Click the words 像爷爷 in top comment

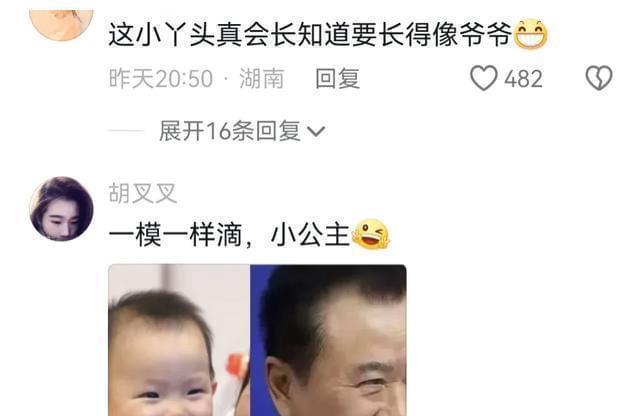pos(472,34)
